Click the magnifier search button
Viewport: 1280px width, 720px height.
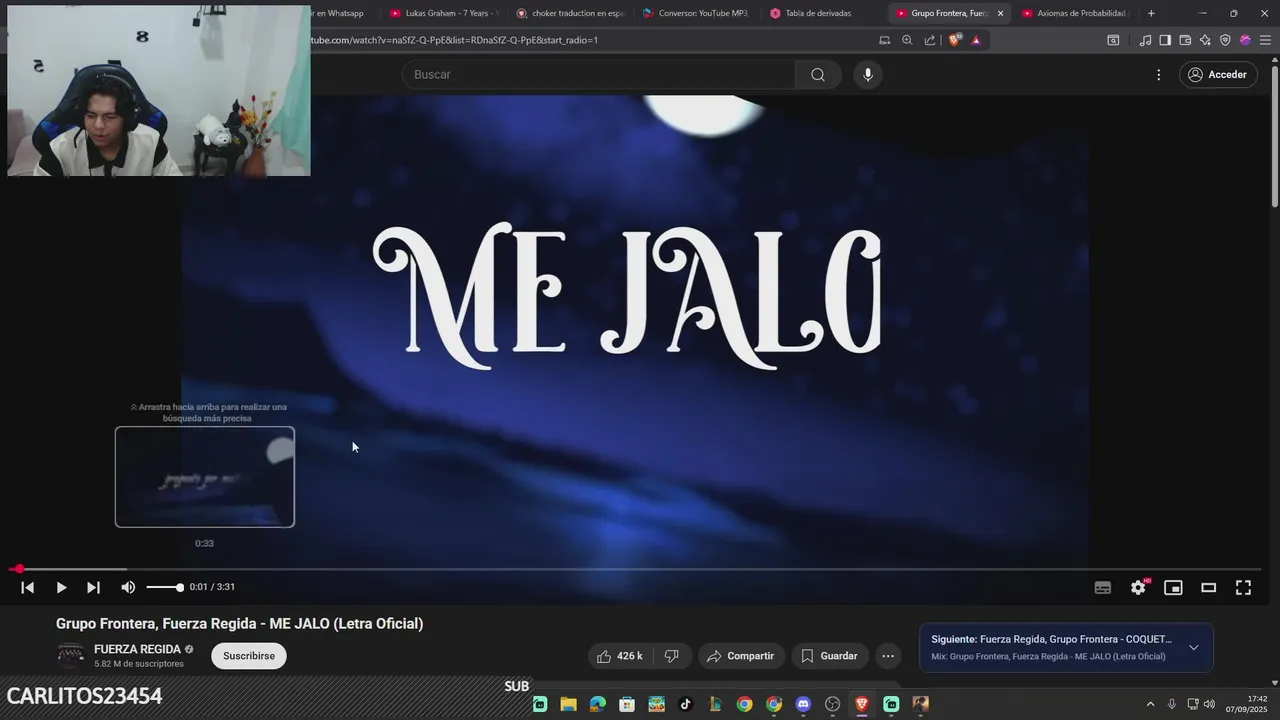click(x=818, y=75)
